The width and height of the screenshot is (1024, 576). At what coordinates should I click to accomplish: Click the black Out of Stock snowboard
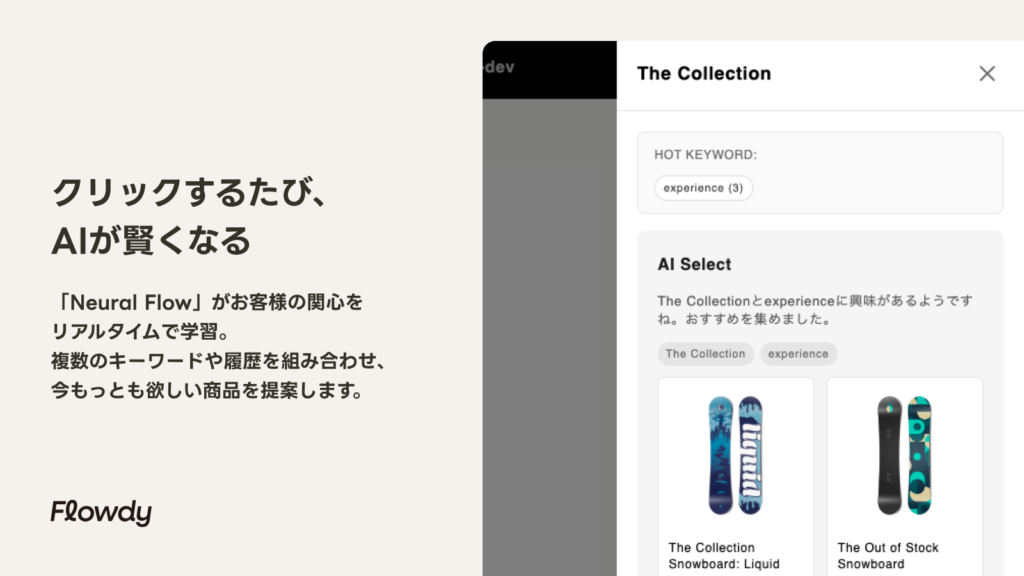click(889, 455)
